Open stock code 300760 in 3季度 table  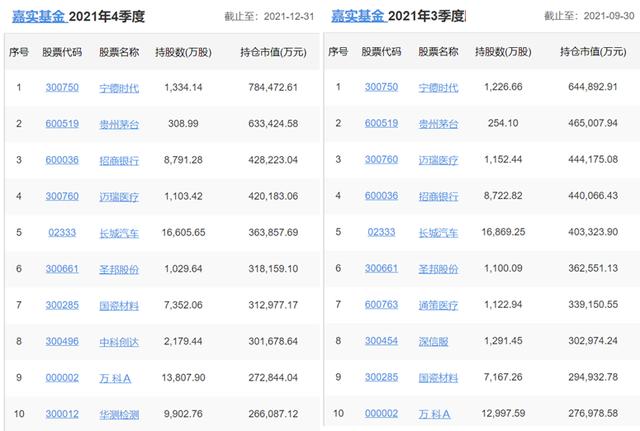381,160
